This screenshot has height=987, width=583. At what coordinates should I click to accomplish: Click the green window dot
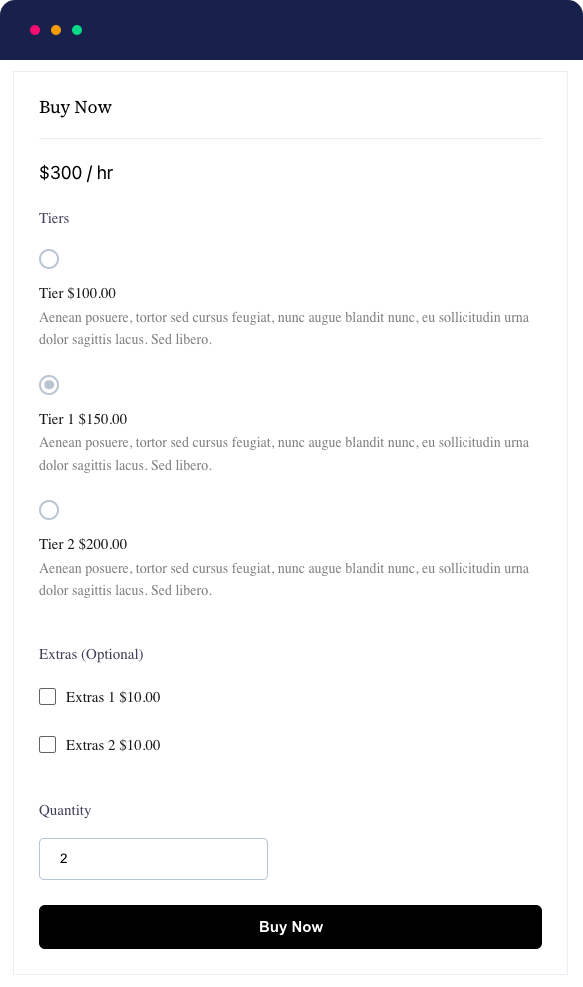pyautogui.click(x=77, y=31)
